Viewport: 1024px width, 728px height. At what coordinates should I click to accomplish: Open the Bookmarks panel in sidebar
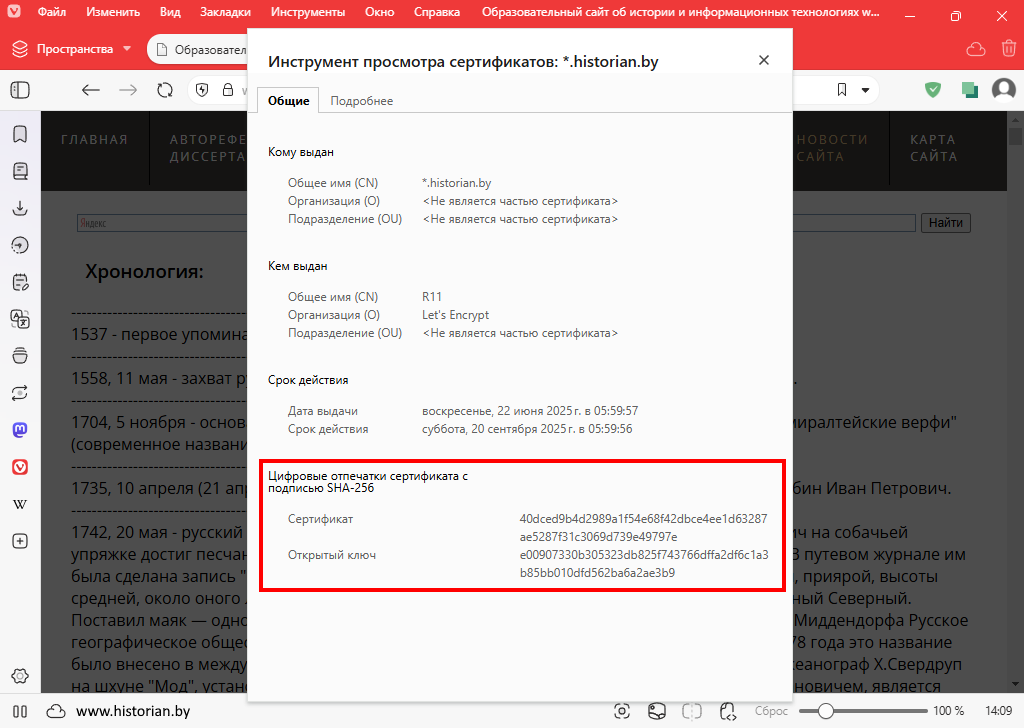(x=20, y=134)
